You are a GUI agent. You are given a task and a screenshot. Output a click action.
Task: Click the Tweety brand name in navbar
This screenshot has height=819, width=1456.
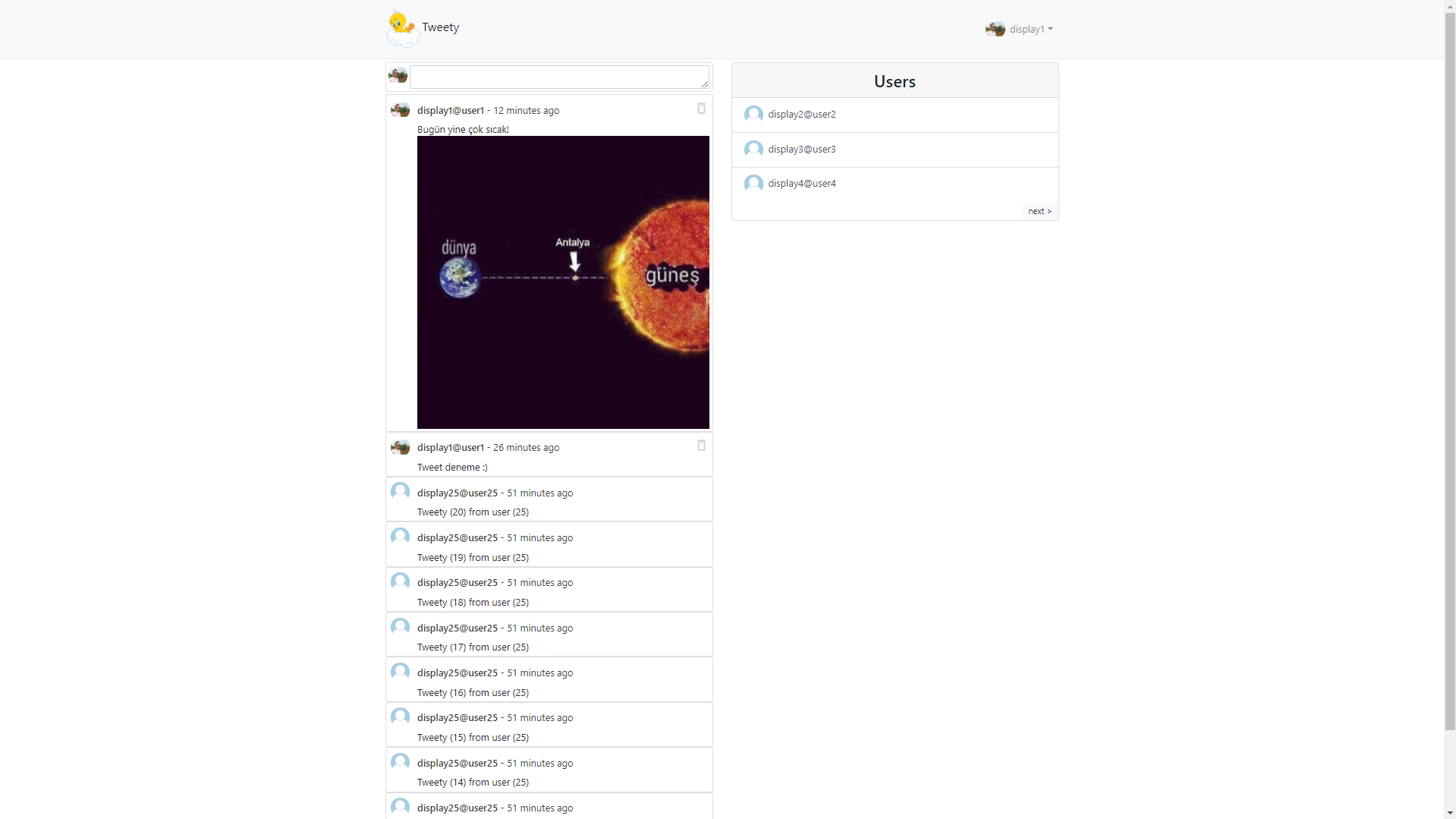click(x=440, y=27)
